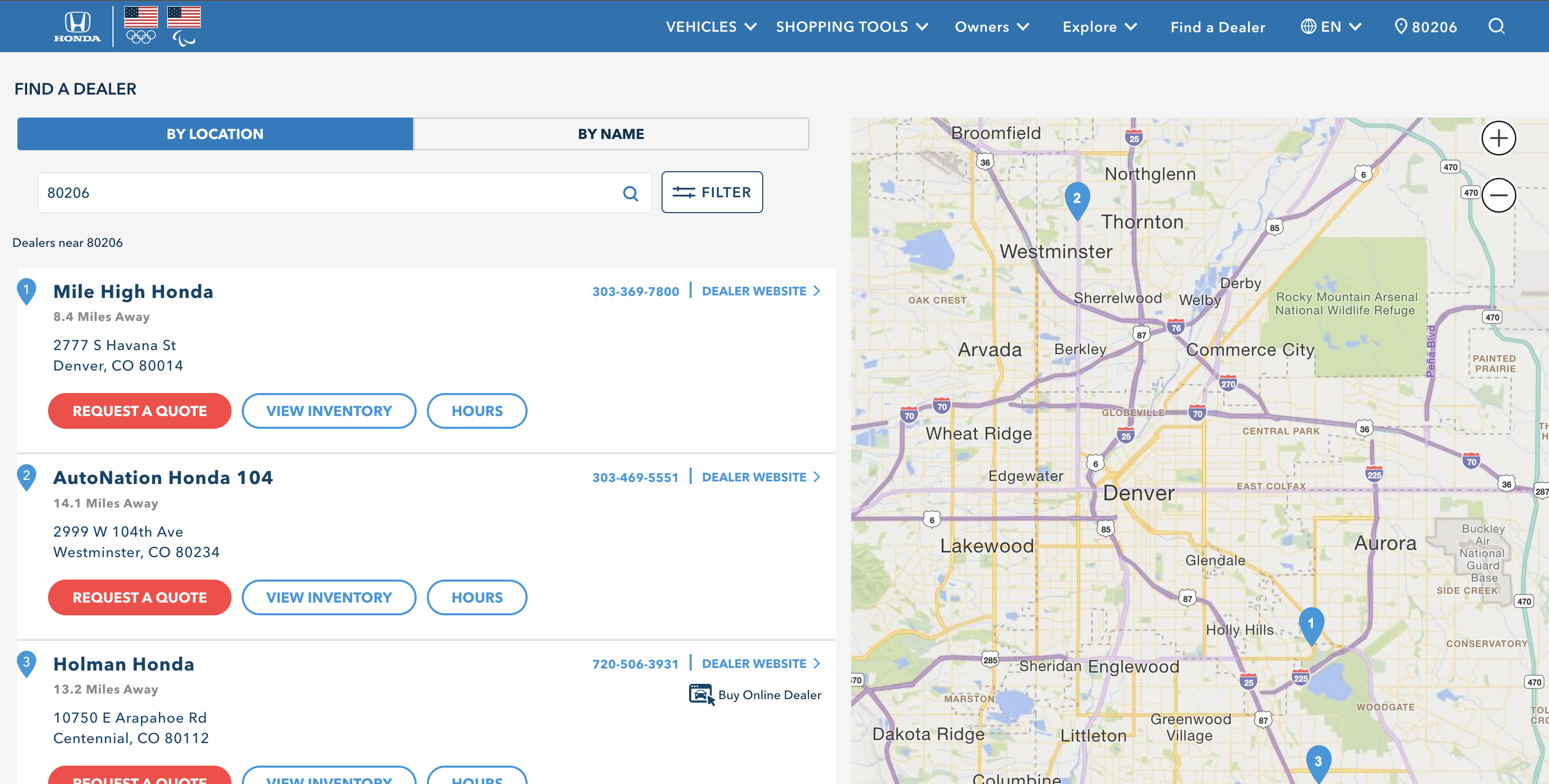Click the address 10750 E Arapahoe Rd
The height and width of the screenshot is (784, 1549).
(x=130, y=718)
